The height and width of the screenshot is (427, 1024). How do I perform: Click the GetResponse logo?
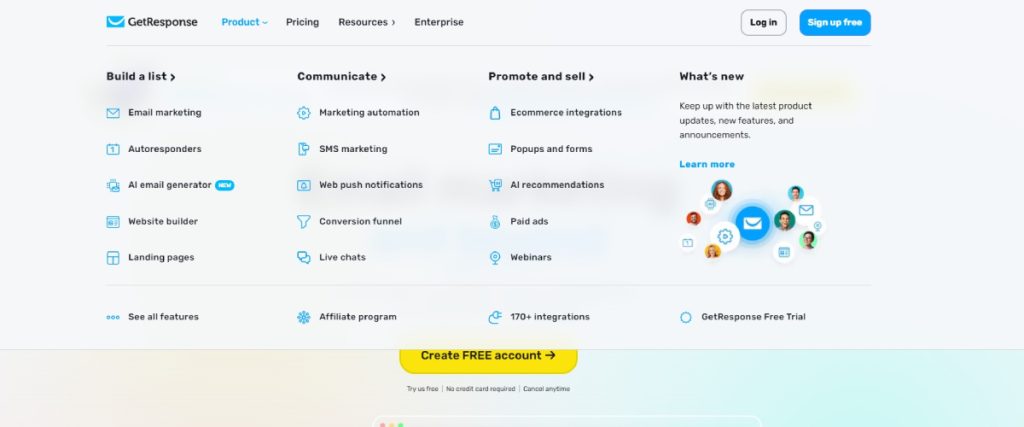click(152, 22)
